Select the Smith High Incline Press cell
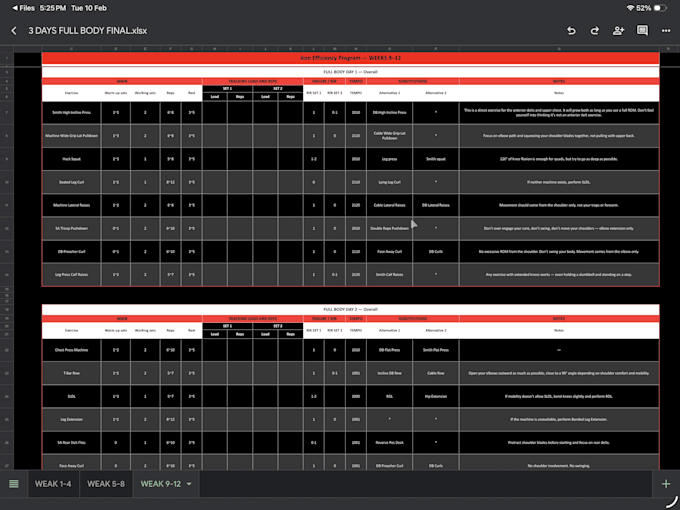The width and height of the screenshot is (680, 510). (72, 112)
